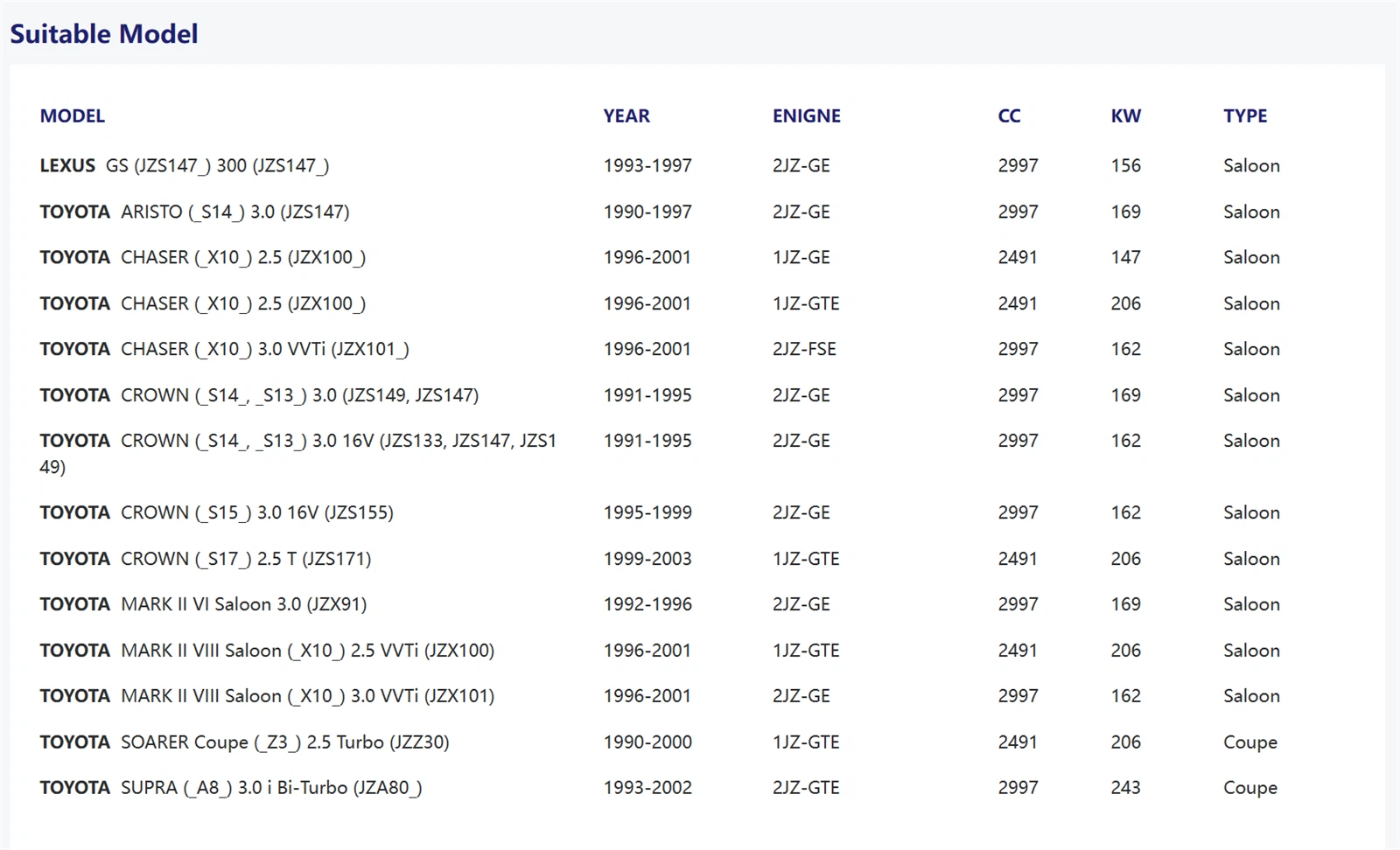Click CROWN (_S15_) 3.0 16V (JZS155) cell
This screenshot has width=1400, height=850.
(x=216, y=512)
